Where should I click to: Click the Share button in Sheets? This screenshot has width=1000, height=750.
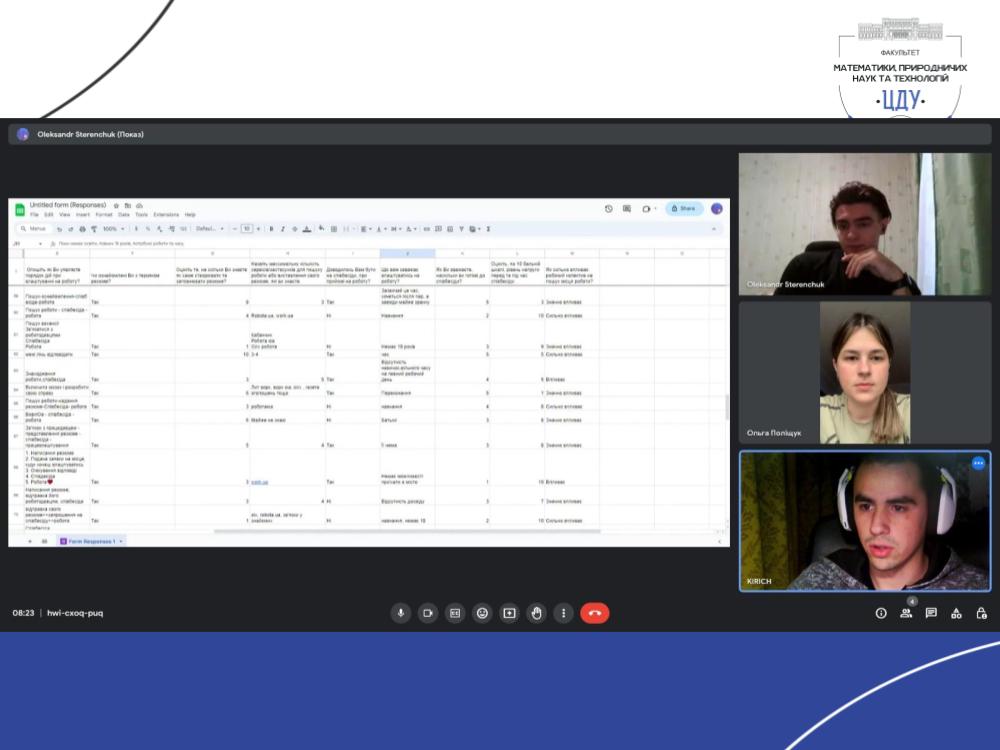click(x=685, y=209)
